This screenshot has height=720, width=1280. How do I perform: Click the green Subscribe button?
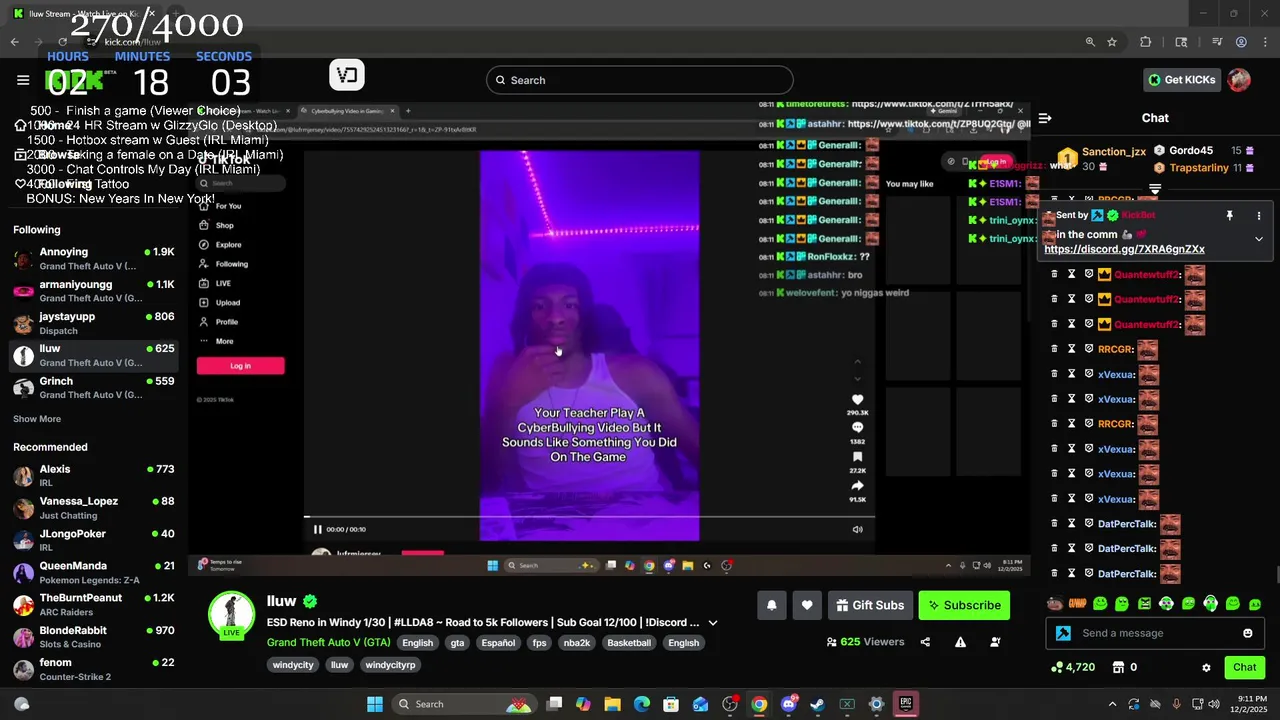964,605
